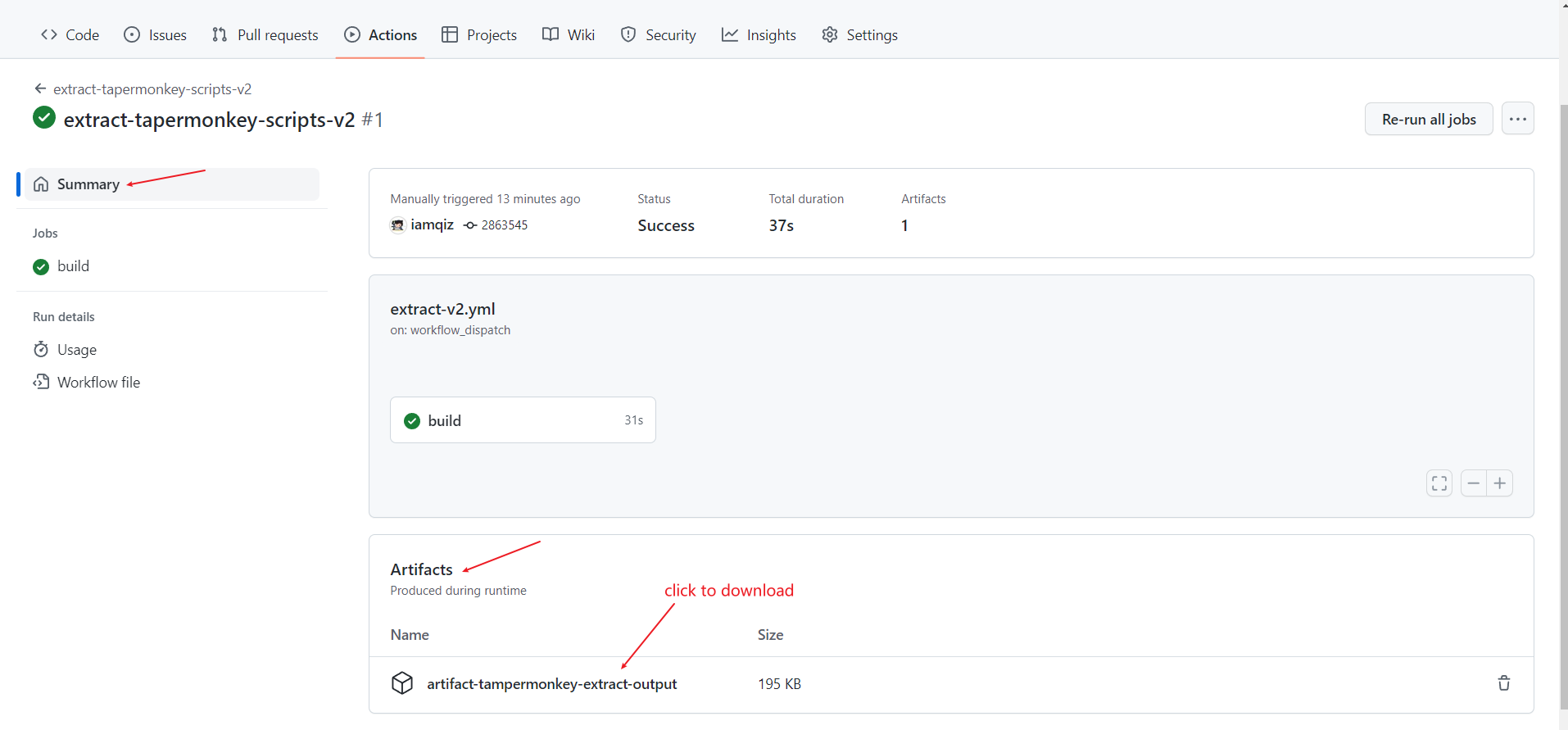The width and height of the screenshot is (1568, 730).
Task: Click the extract-v2.yml file heading
Action: 442,309
